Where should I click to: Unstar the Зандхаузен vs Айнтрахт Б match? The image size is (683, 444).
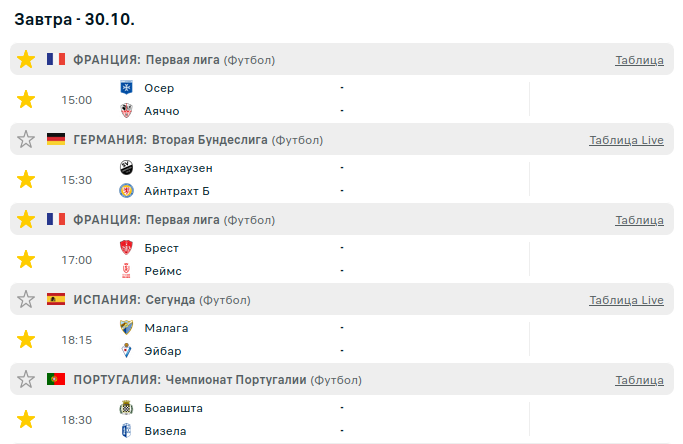click(x=26, y=179)
